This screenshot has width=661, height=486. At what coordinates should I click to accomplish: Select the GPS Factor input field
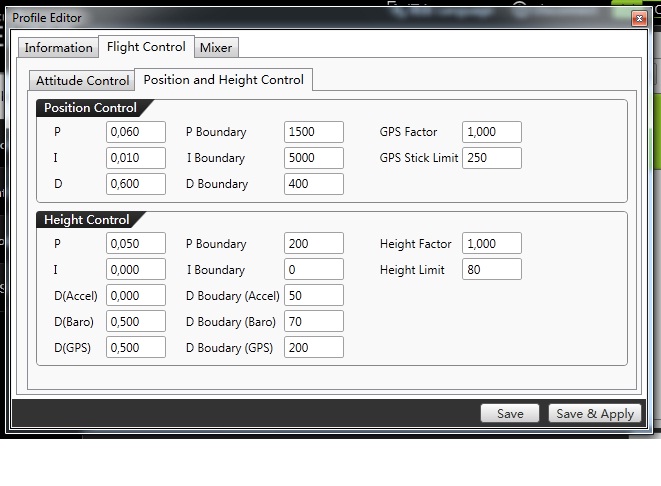click(492, 132)
